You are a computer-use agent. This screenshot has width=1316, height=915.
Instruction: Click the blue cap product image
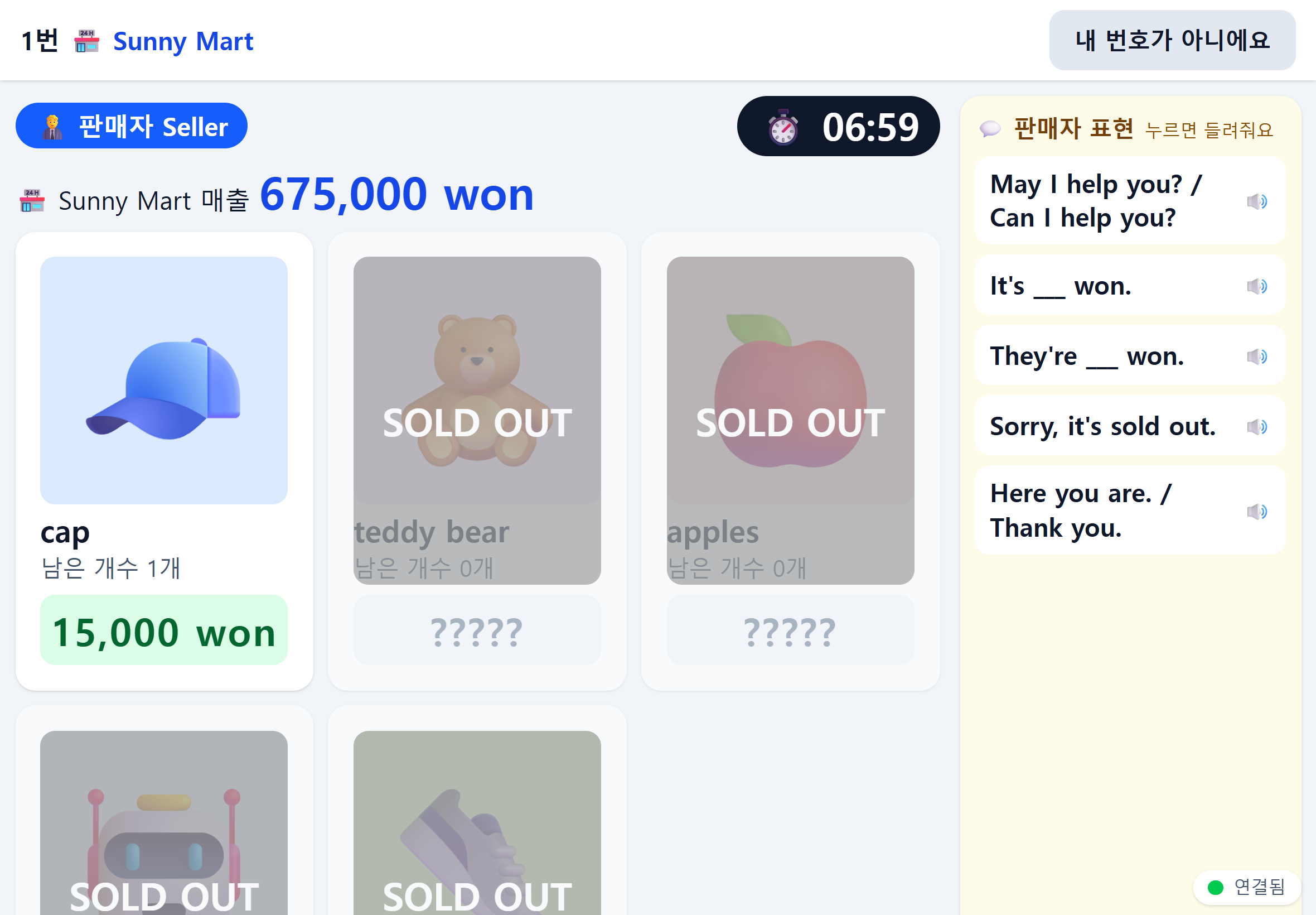point(164,381)
